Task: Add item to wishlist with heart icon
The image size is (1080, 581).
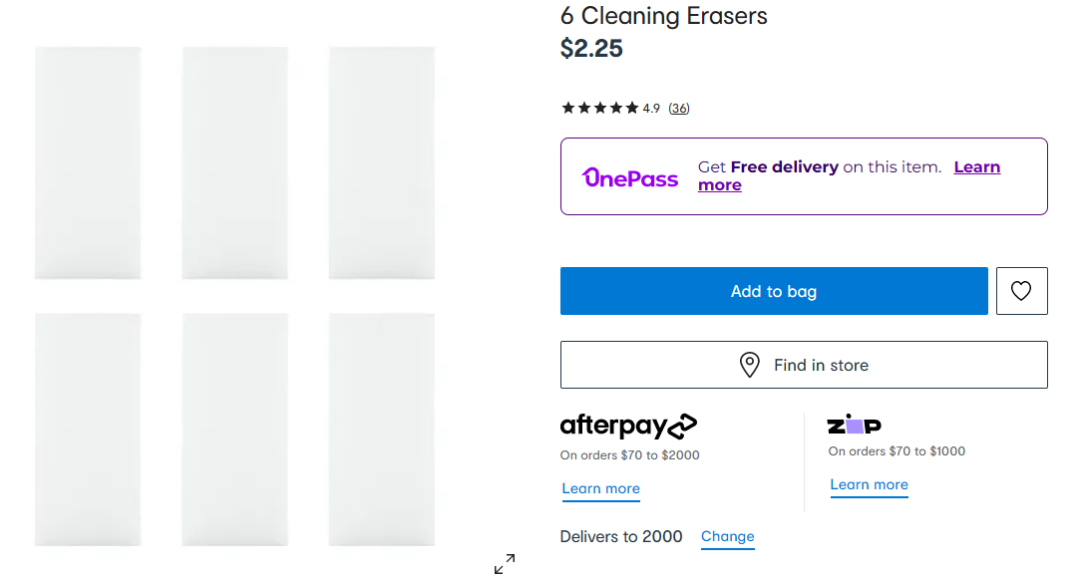Action: point(1021,291)
